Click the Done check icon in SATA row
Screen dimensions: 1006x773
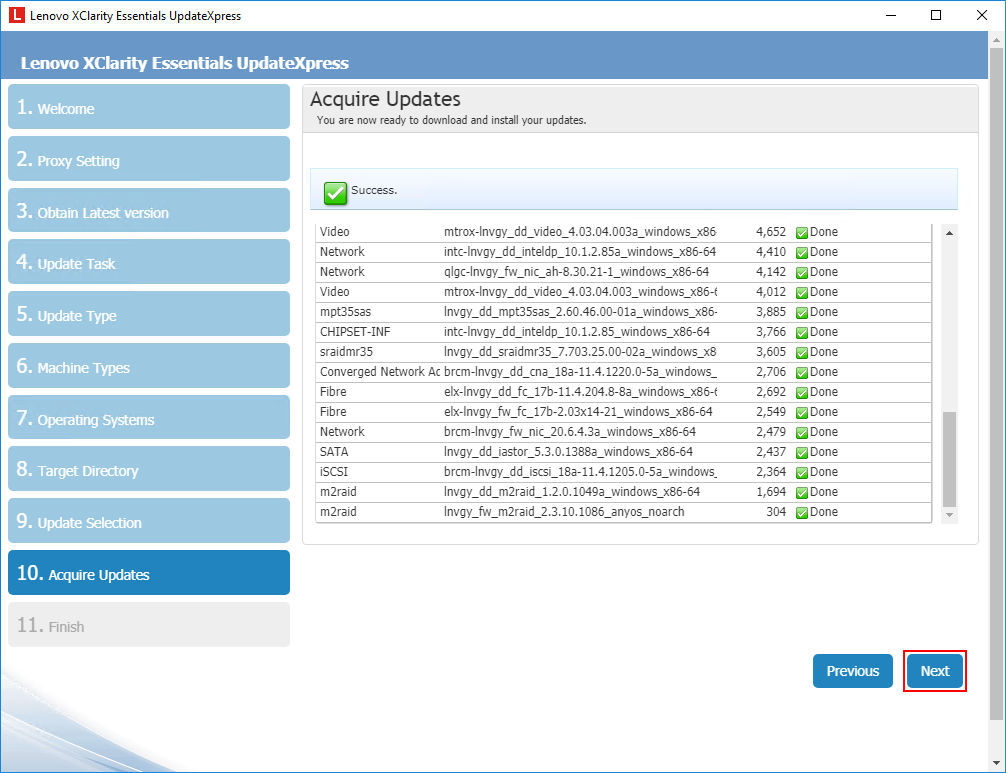pyautogui.click(x=802, y=453)
